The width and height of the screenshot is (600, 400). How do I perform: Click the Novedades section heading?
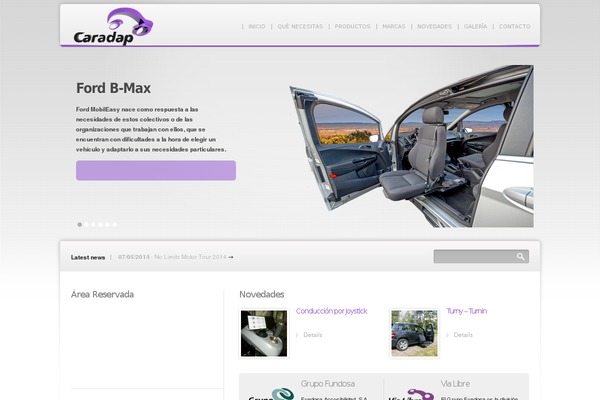[x=262, y=294]
